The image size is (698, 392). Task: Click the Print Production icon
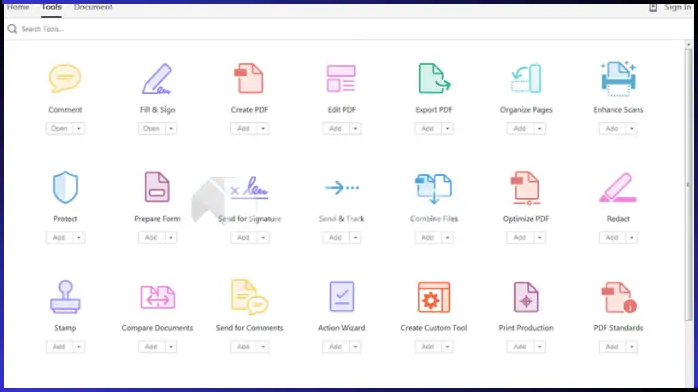526,297
